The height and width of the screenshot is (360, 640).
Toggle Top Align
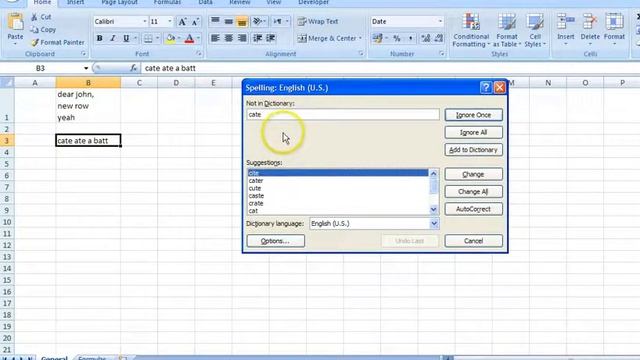coord(215,21)
